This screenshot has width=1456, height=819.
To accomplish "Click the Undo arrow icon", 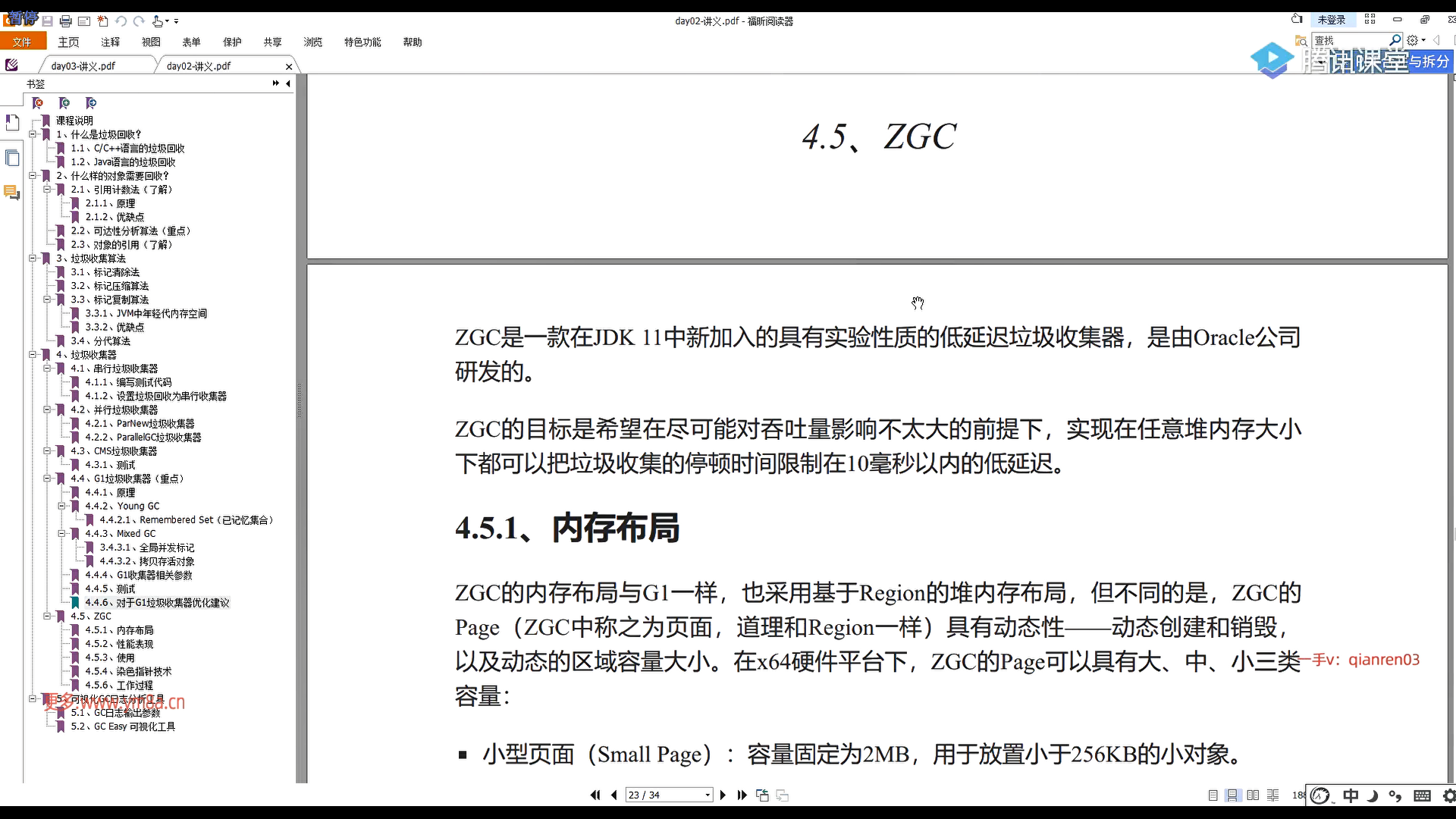I will (121, 21).
